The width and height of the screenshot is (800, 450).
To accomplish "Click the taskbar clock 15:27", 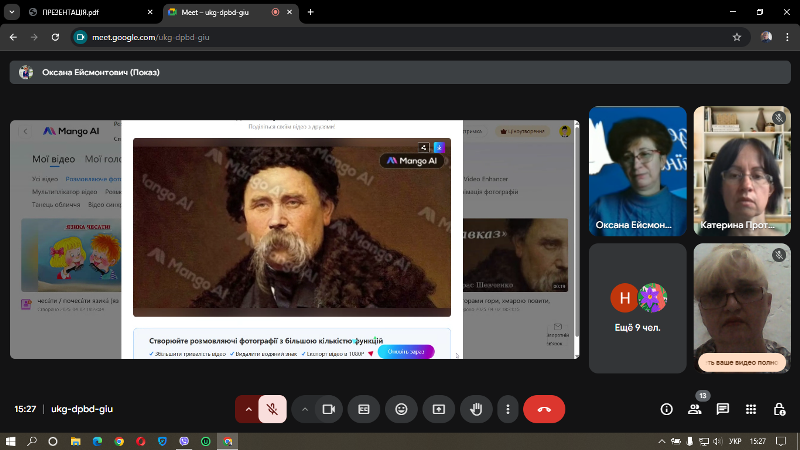I will pyautogui.click(x=758, y=441).
